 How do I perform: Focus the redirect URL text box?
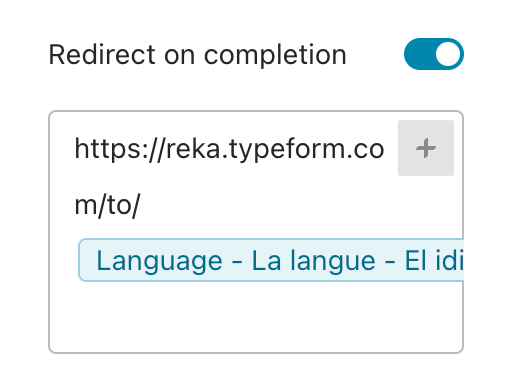coord(256,232)
